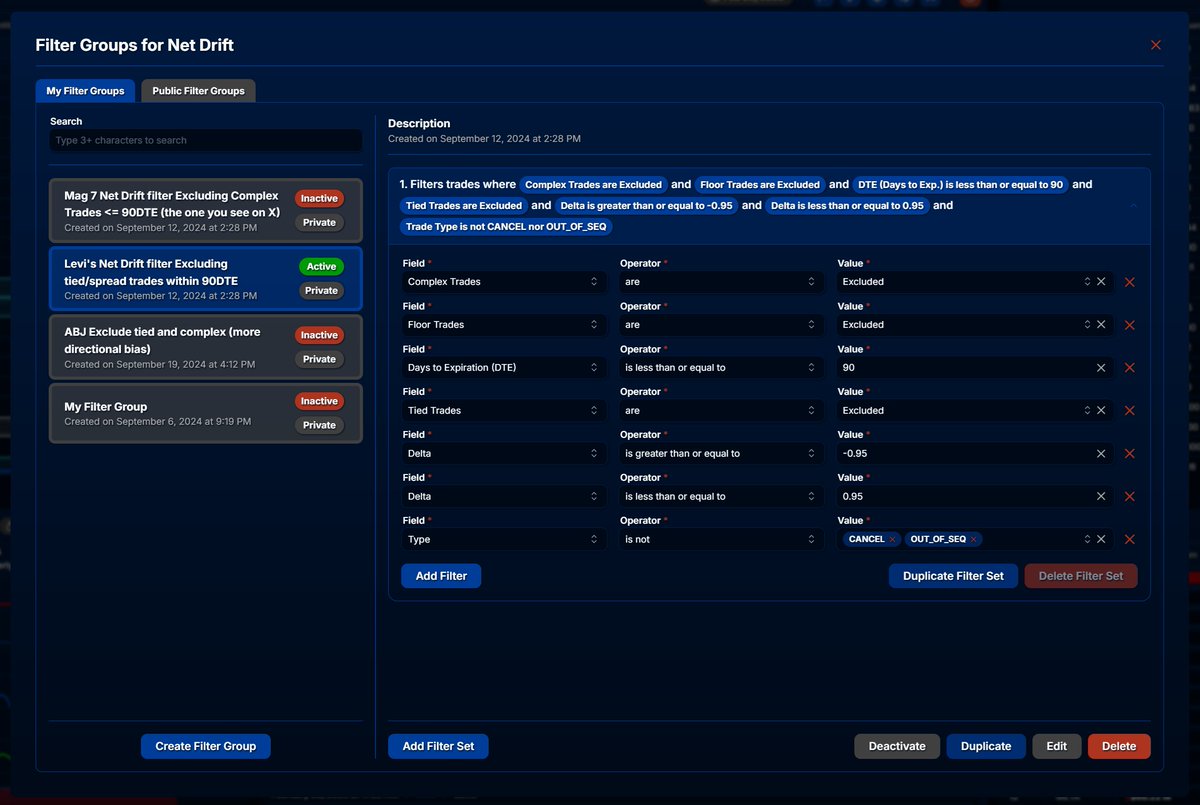The image size is (1200, 805).
Task: Open operator dropdown for Complex Trades row
Action: click(721, 282)
